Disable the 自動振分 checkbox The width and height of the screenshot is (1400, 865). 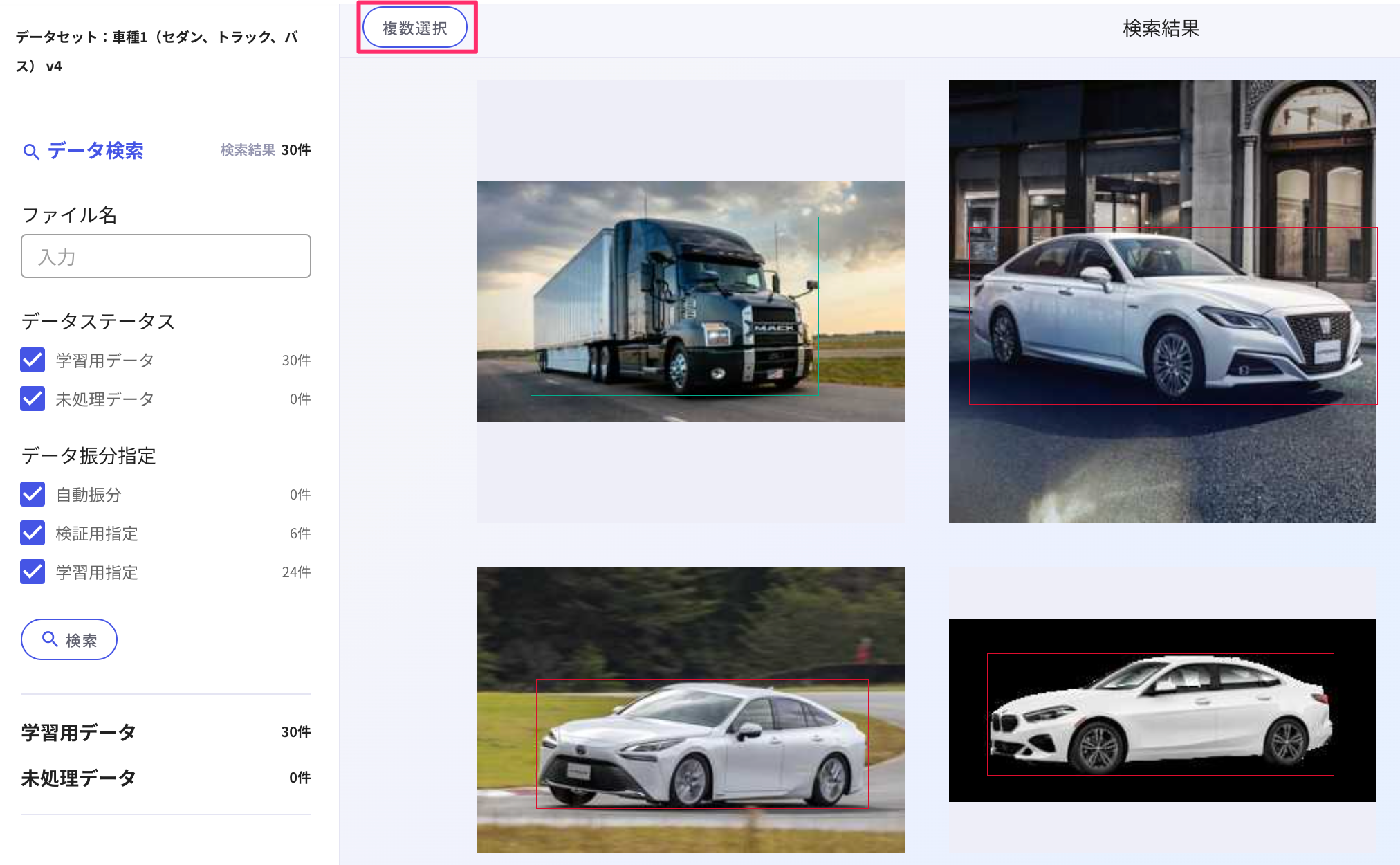click(33, 494)
